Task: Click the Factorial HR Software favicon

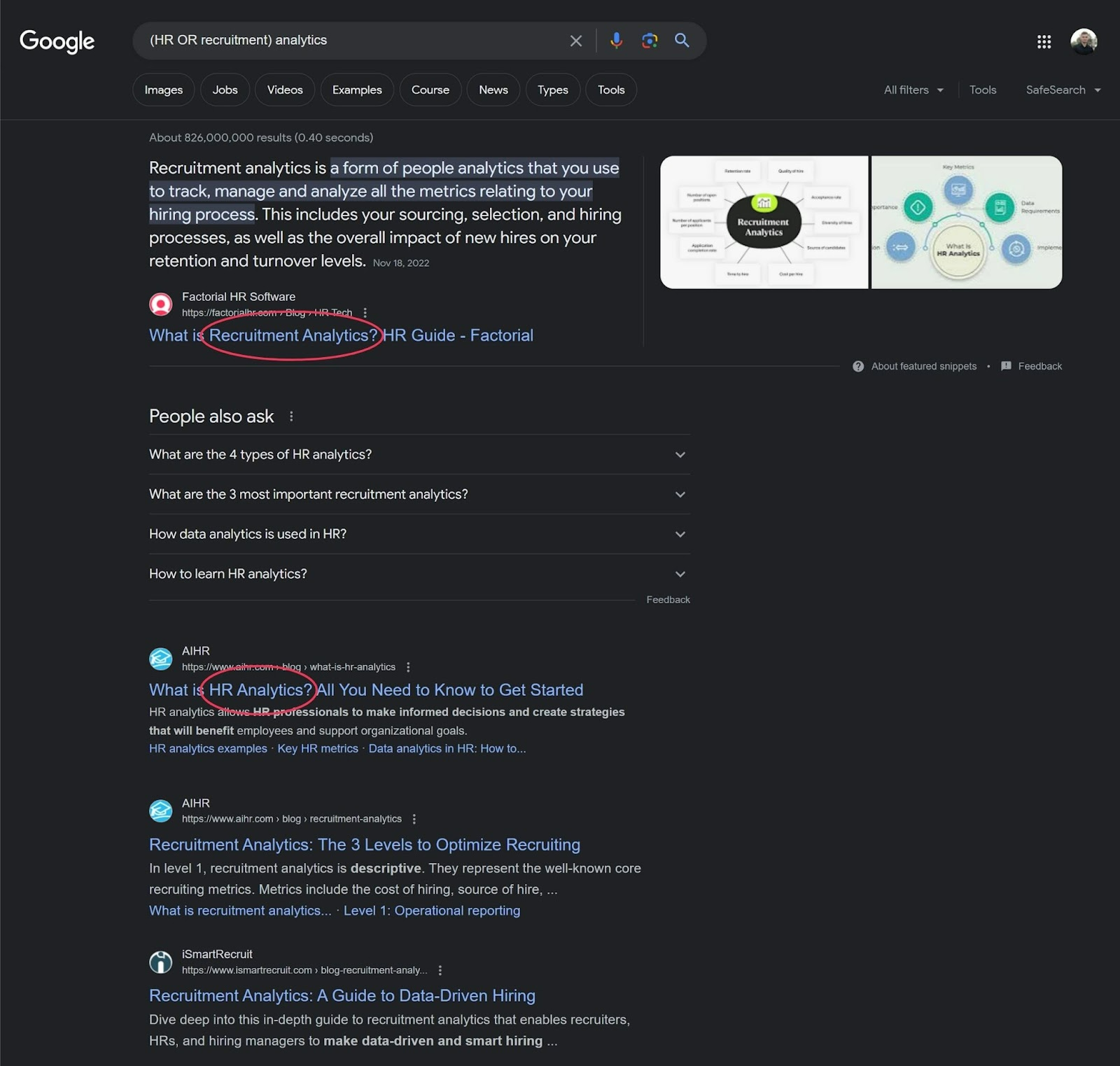Action: (x=161, y=304)
